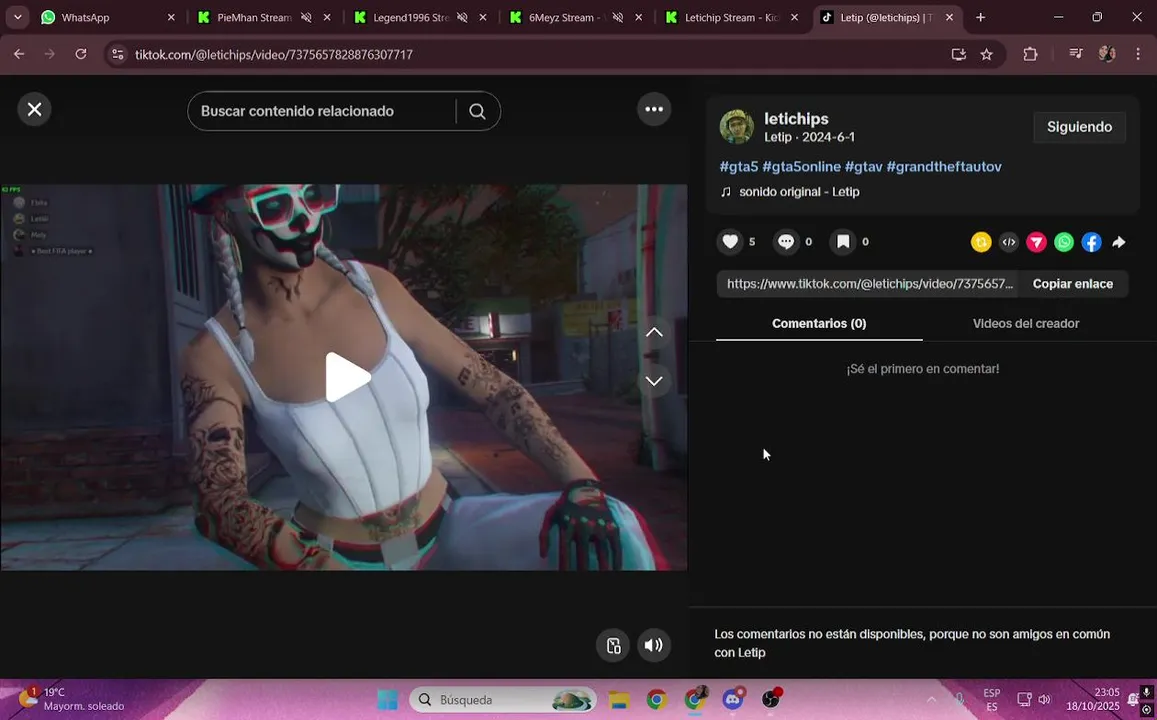Unmute the PieMhan Stream tab
1157x720 pixels.
coord(306,18)
